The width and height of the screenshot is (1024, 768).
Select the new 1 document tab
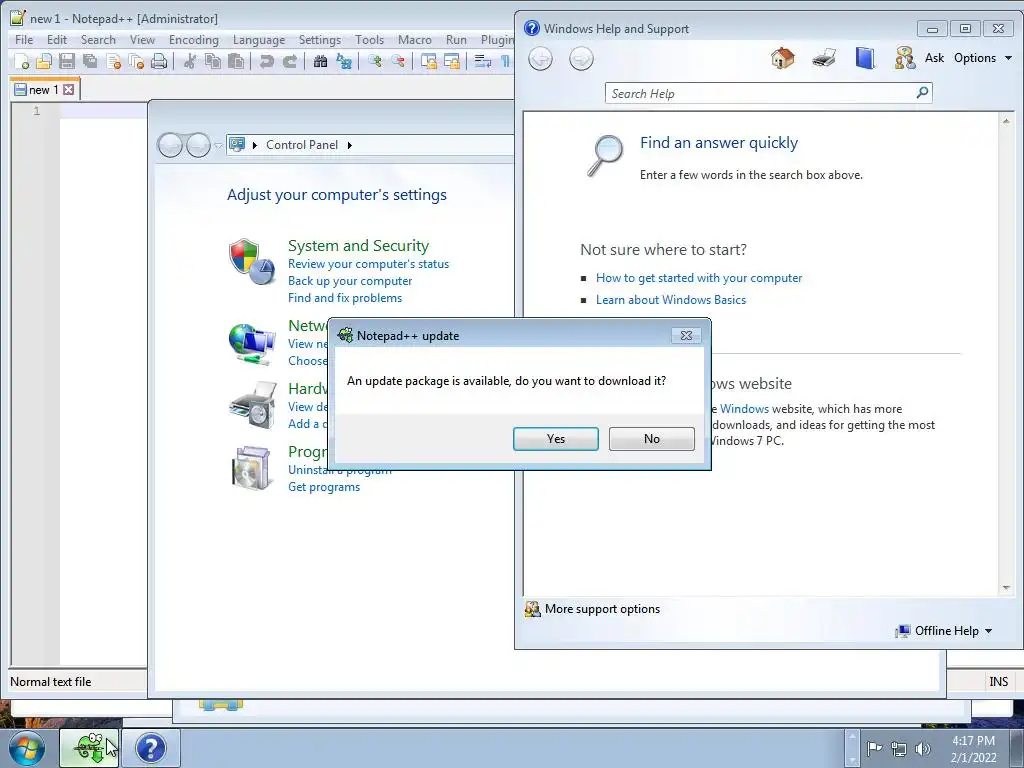coord(44,89)
